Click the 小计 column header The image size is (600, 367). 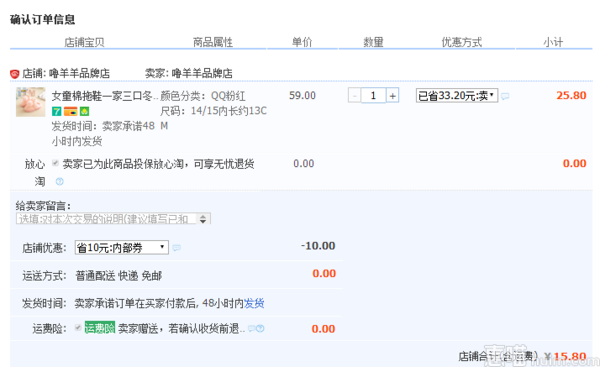(553, 42)
